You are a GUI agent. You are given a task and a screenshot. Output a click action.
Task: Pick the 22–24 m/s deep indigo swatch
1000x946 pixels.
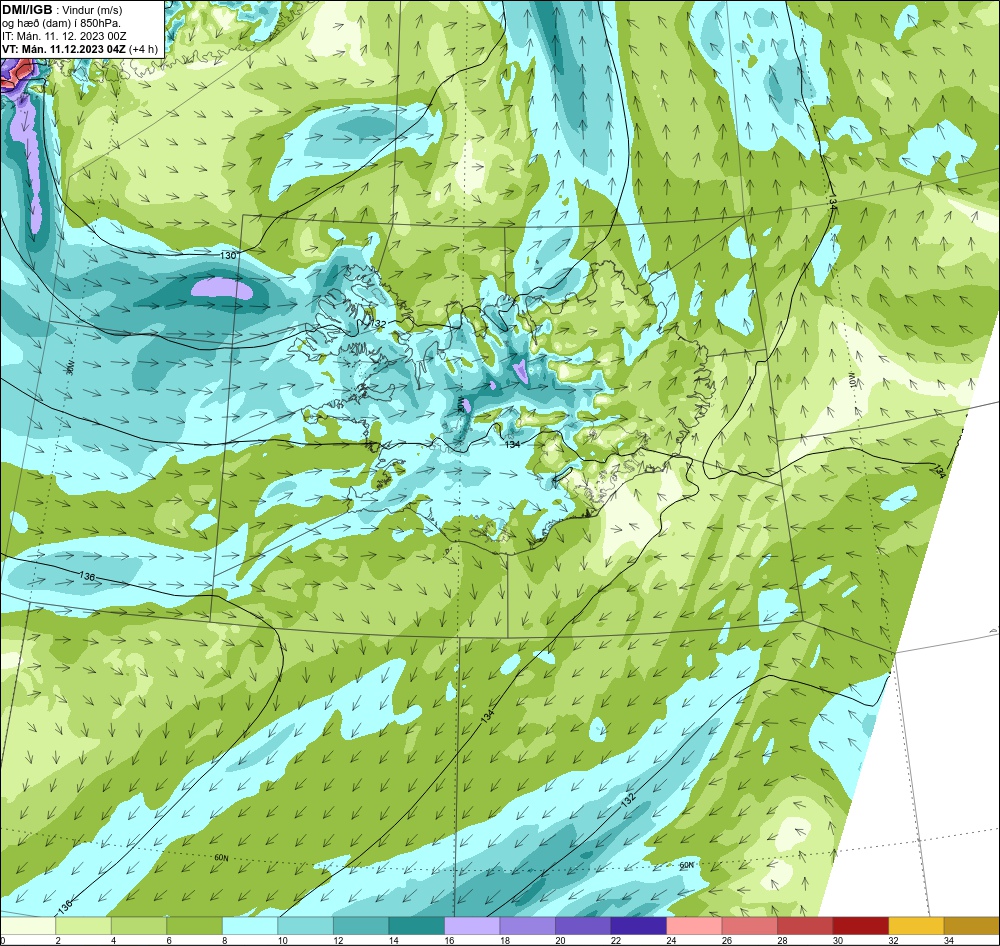point(638,926)
